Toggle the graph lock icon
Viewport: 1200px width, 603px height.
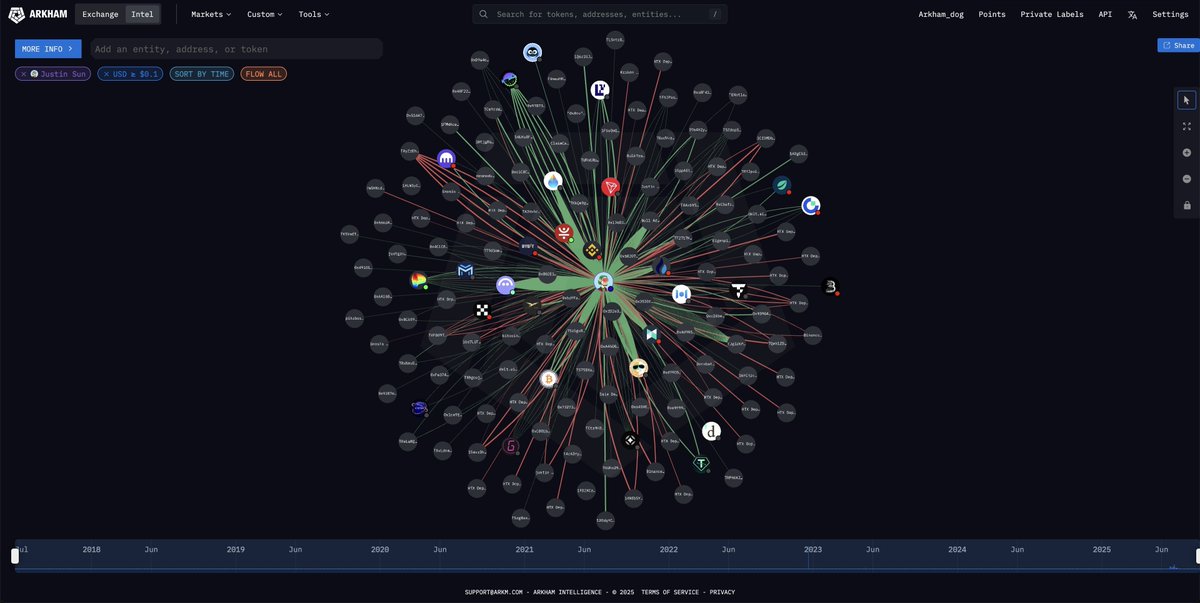pos(1187,205)
